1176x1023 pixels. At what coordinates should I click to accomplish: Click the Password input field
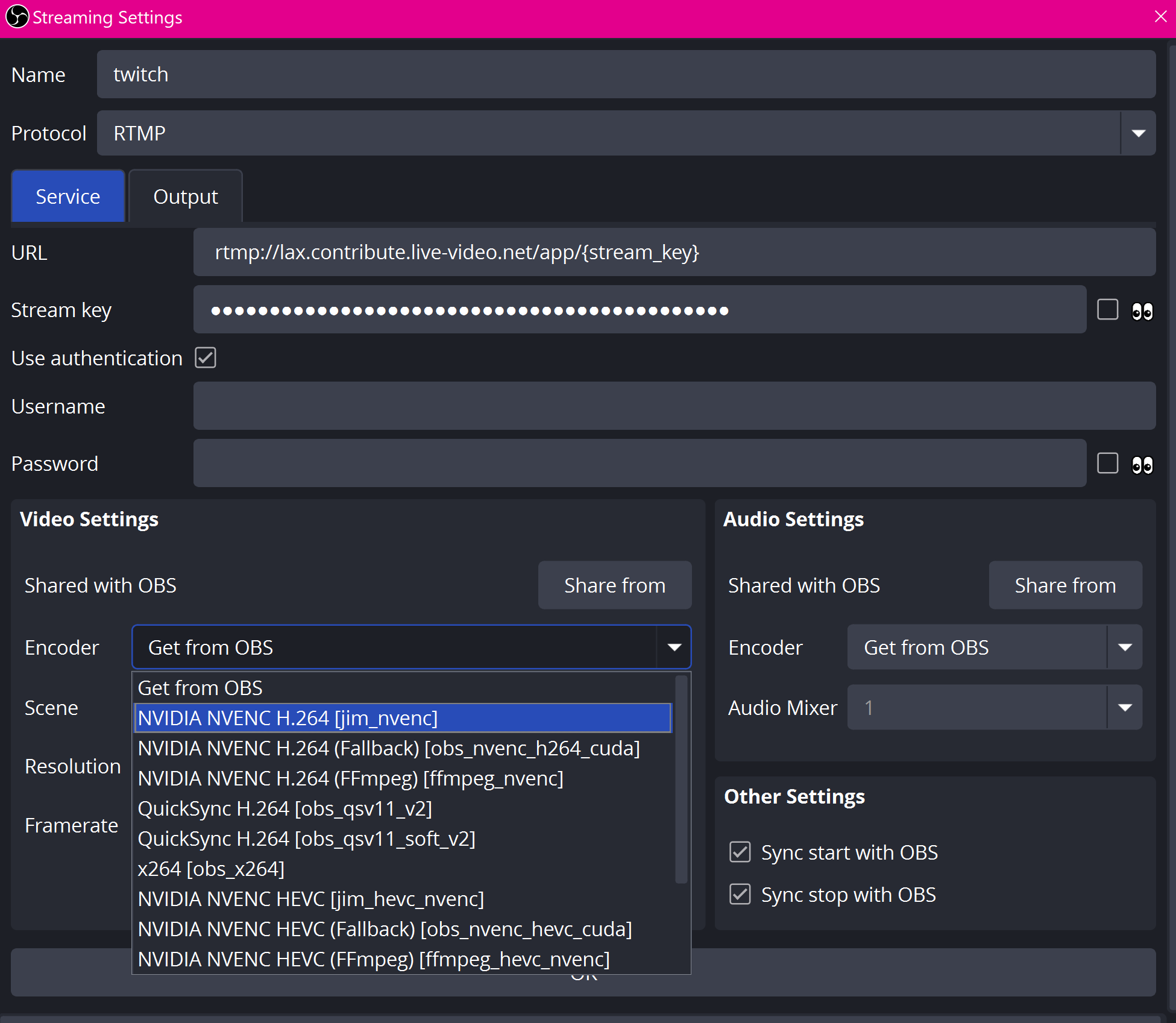coord(640,464)
